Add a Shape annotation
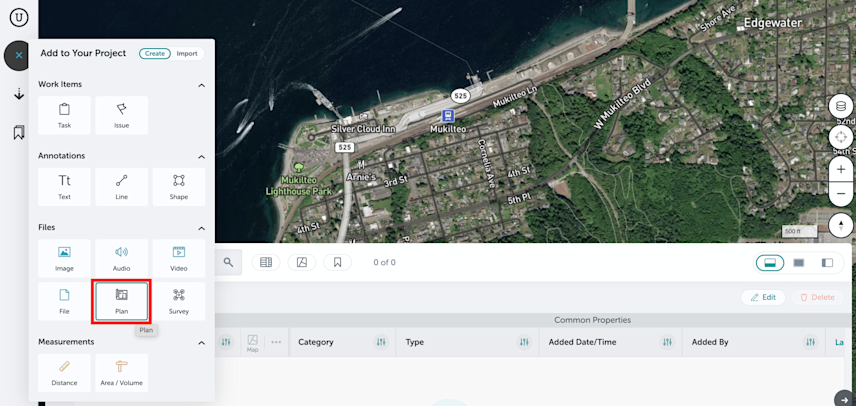The width and height of the screenshot is (856, 406). pyautogui.click(x=179, y=187)
